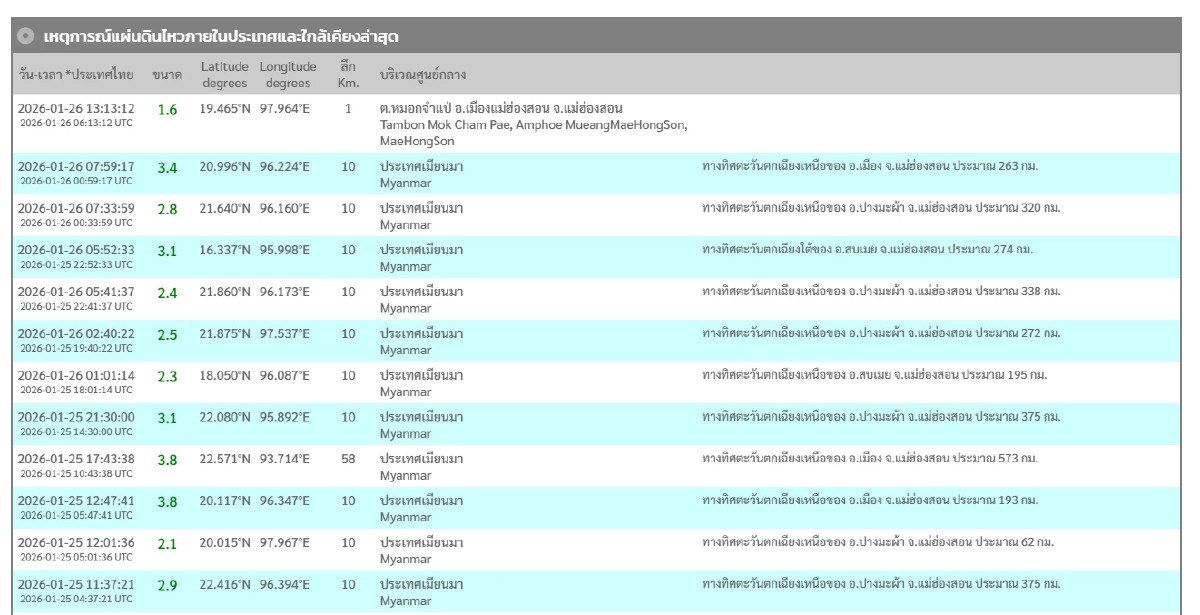Open the 2026-01-26 02:40:22 earthquake event
Image resolution: width=1200 pixels, height=615 pixels.
tap(76, 332)
